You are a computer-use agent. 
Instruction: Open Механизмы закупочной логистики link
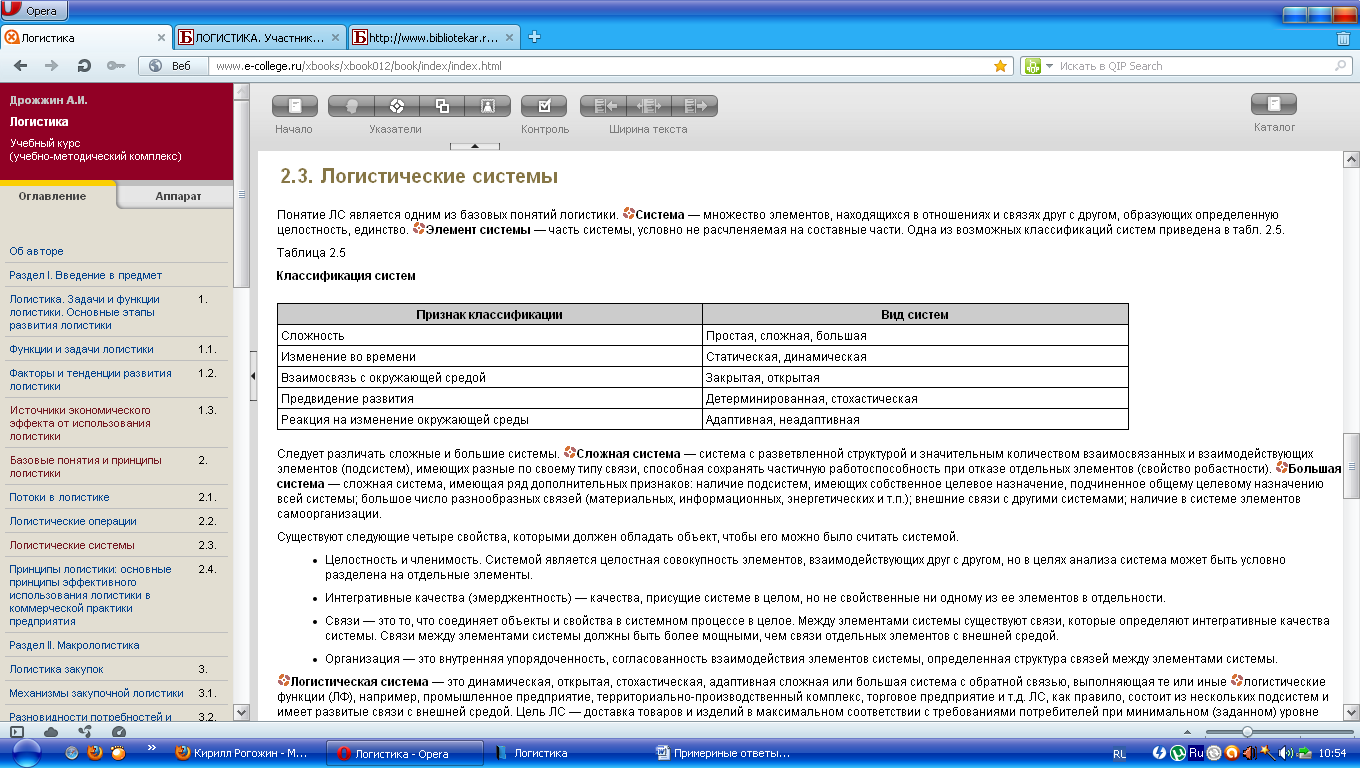point(96,693)
